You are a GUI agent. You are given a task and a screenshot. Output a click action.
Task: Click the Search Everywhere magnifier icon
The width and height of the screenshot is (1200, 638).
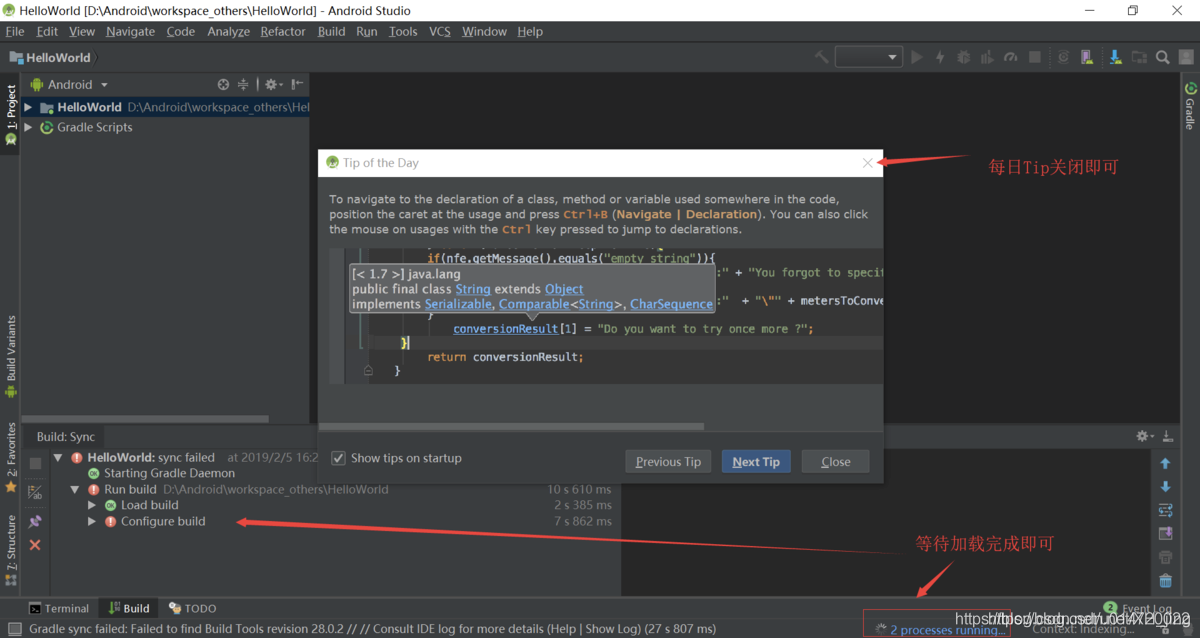pos(1163,57)
